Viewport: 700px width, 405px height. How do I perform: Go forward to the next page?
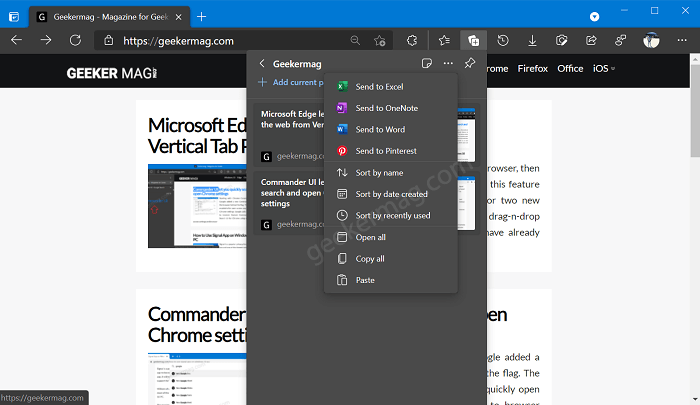point(46,41)
